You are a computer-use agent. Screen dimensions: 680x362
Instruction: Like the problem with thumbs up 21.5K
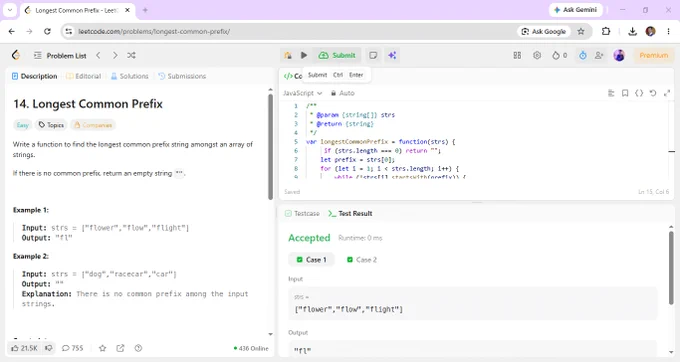[x=24, y=348]
